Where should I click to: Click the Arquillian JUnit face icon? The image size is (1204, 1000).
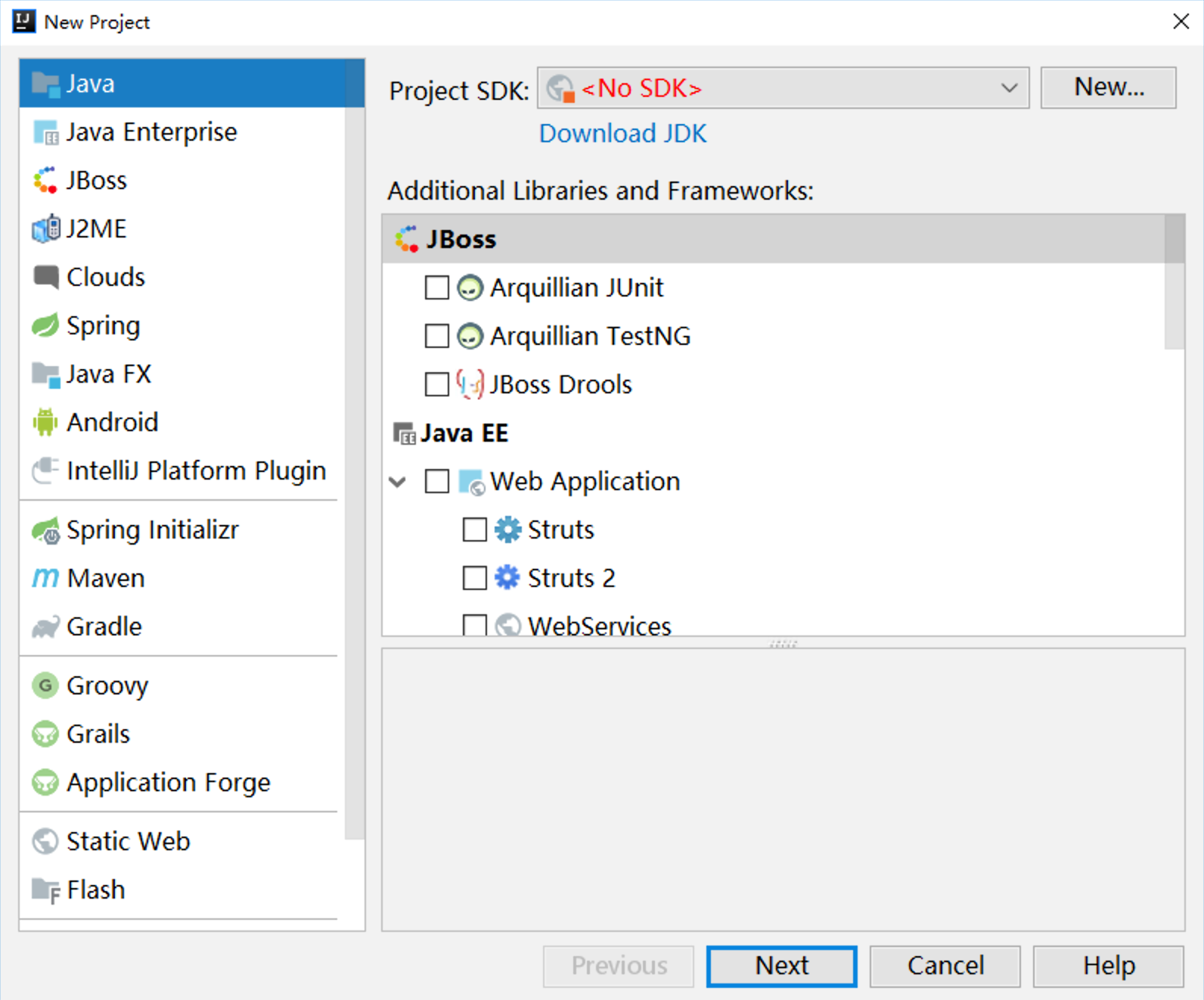470,287
